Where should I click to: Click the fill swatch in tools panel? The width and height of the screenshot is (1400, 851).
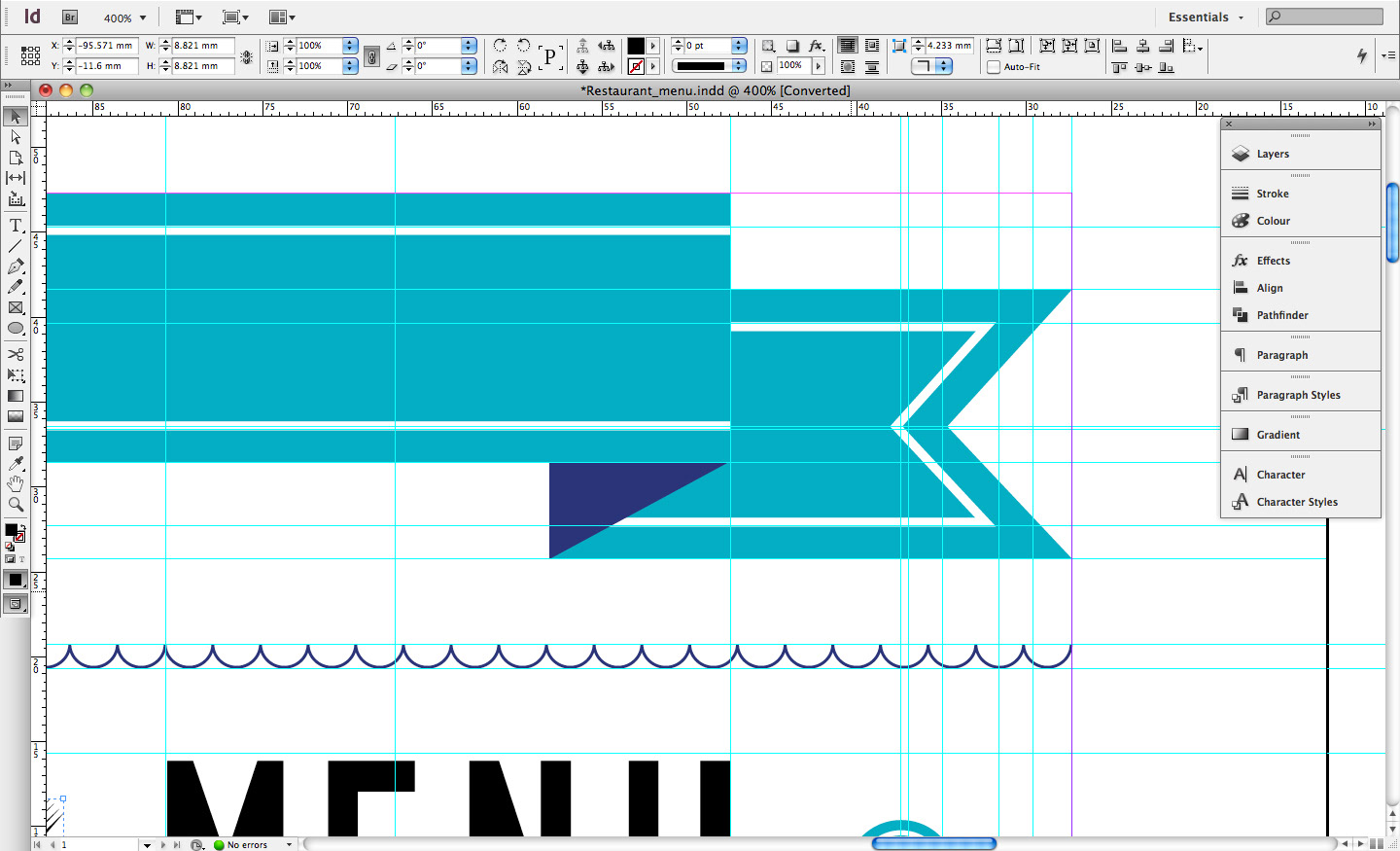click(12, 530)
